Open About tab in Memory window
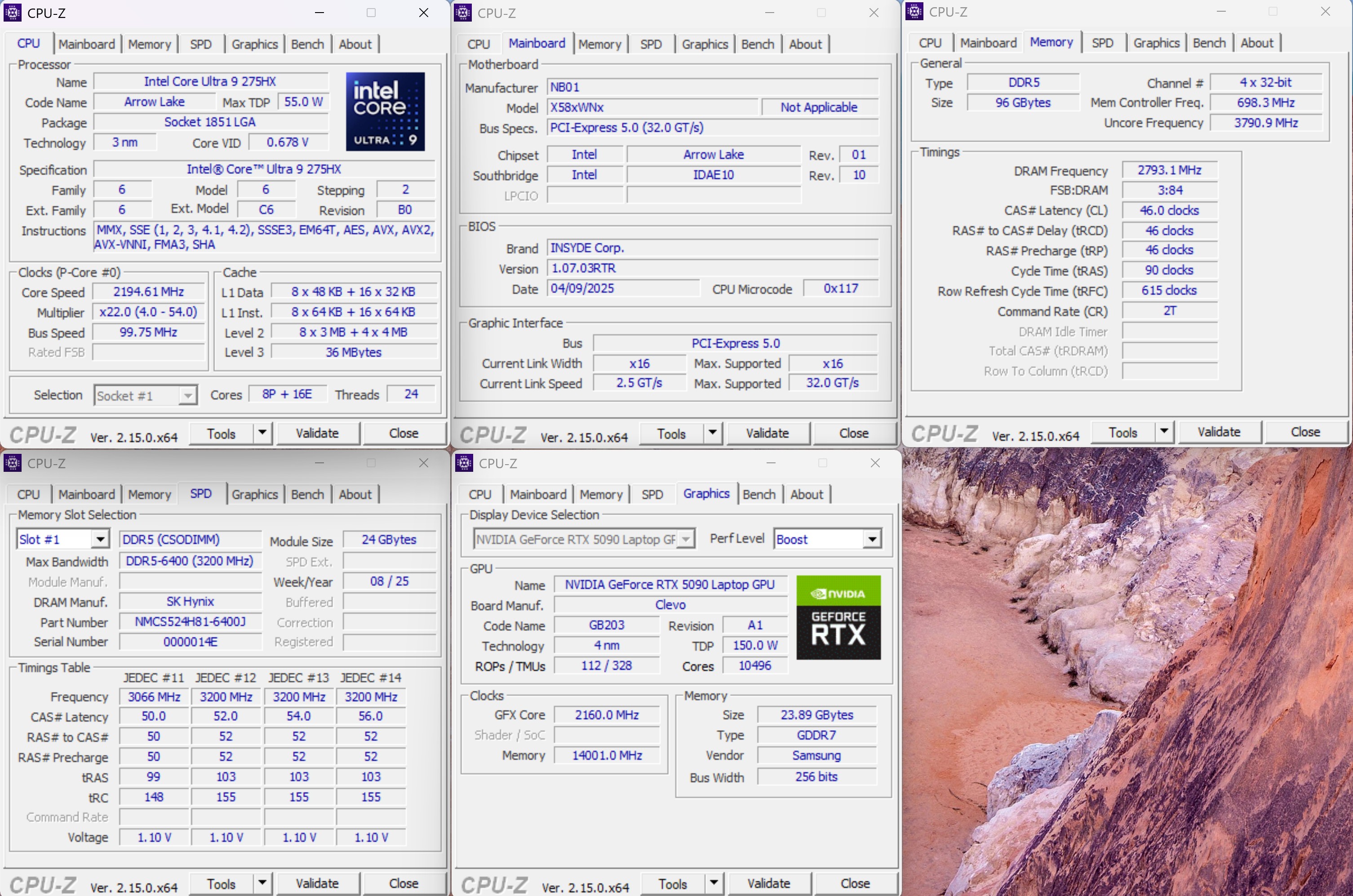This screenshot has height=896, width=1353. coord(1256,43)
